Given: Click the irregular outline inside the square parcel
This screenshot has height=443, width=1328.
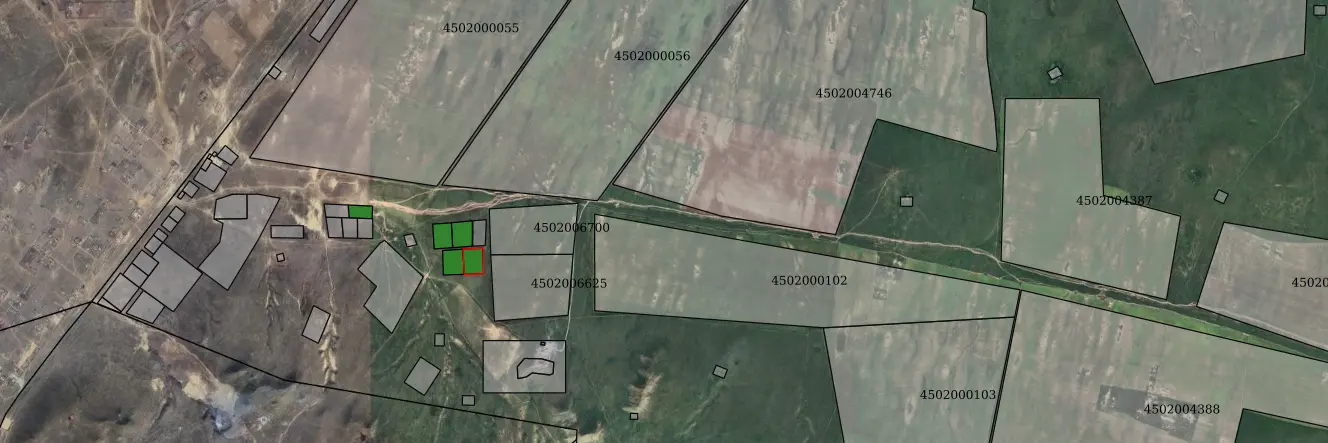Looking at the screenshot, I should coord(535,367).
